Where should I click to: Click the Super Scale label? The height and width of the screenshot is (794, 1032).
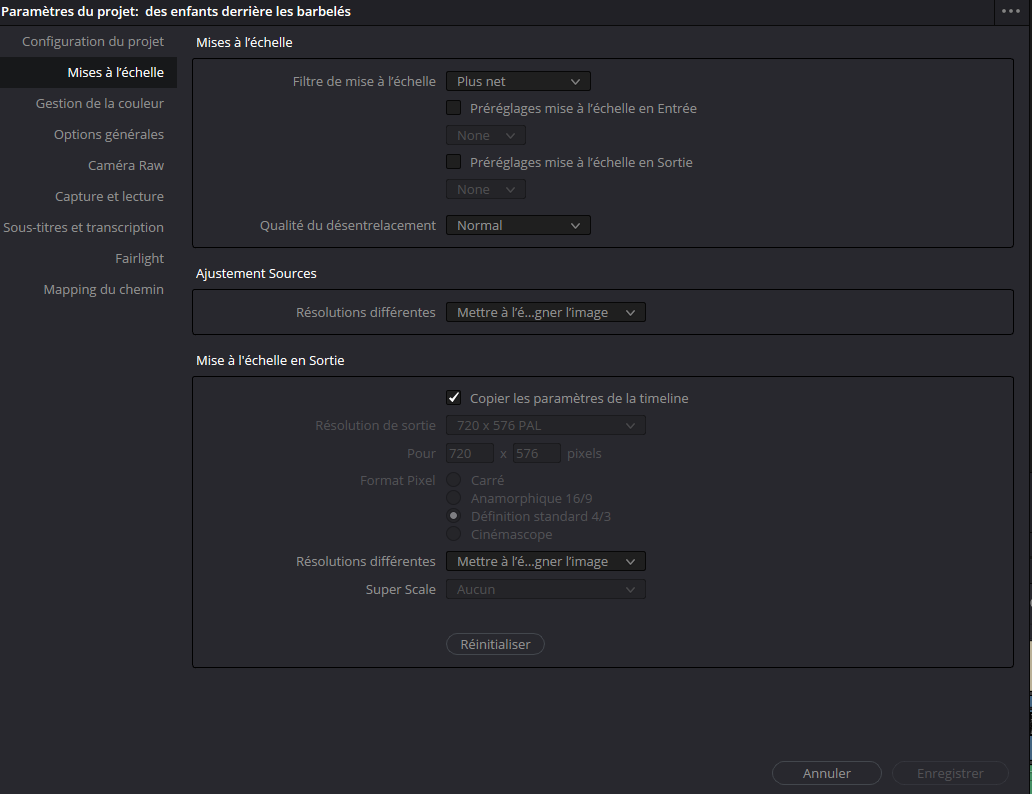point(401,589)
